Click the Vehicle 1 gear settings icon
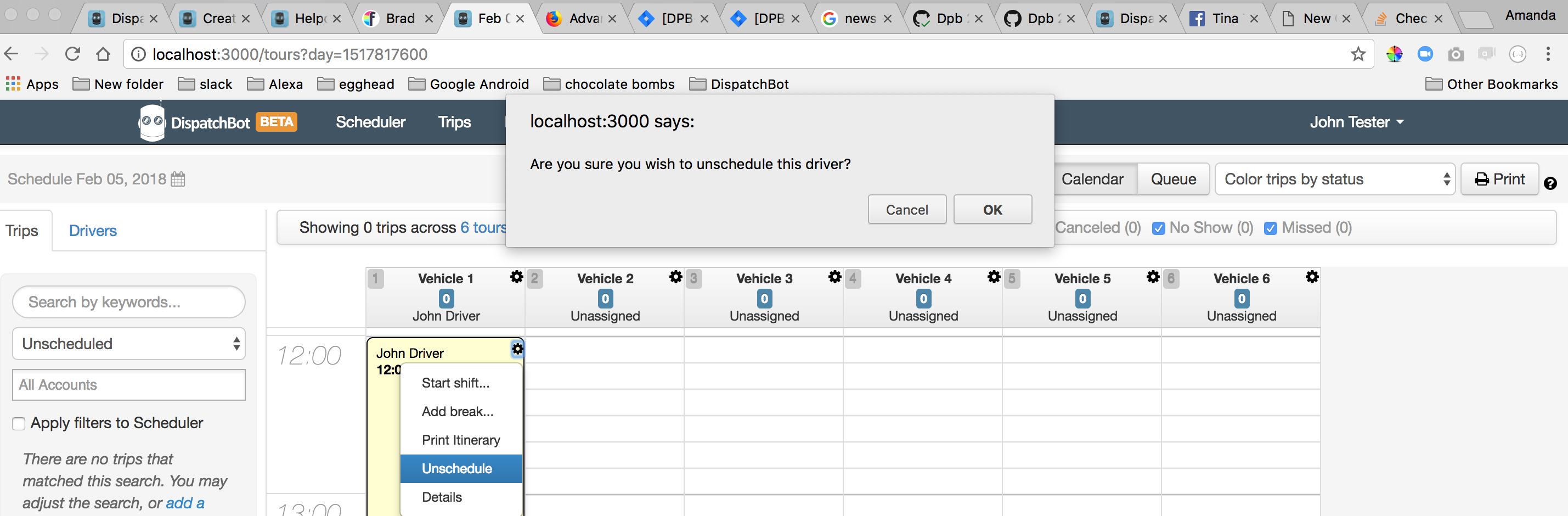 coord(516,277)
